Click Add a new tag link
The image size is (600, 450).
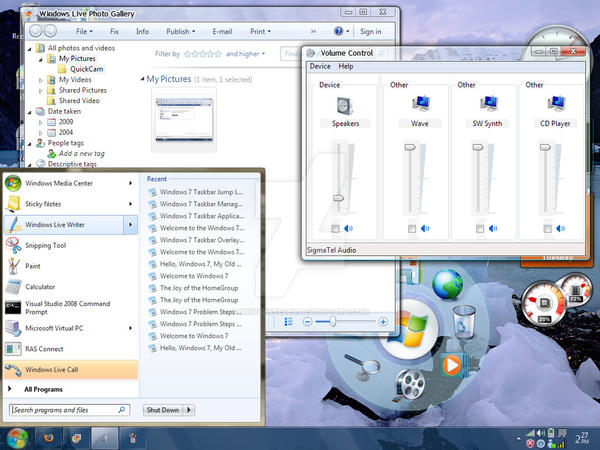coord(82,153)
